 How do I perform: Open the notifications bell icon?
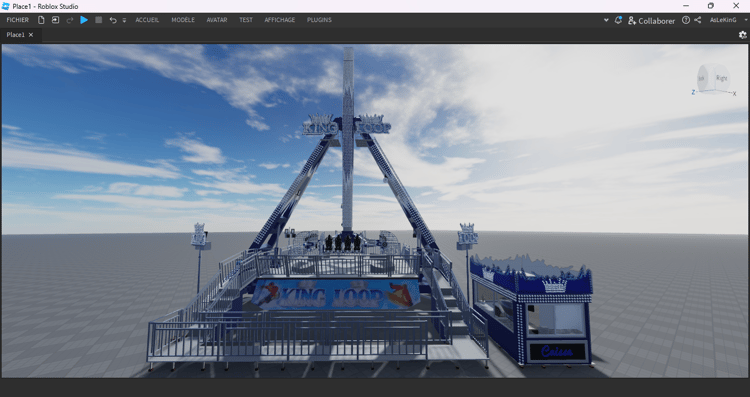[x=618, y=20]
